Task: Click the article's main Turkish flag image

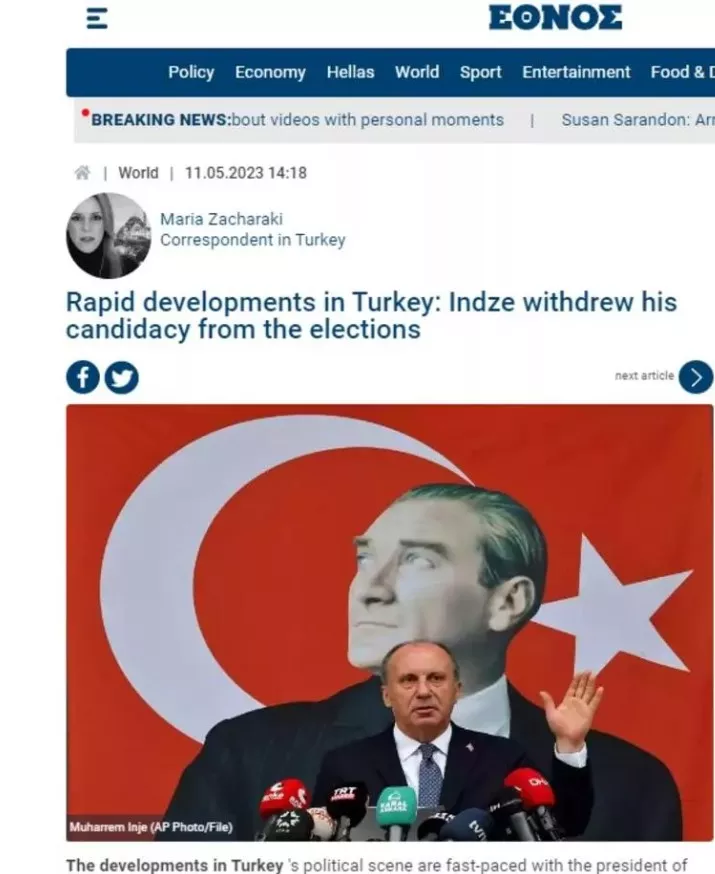Action: [x=390, y=623]
